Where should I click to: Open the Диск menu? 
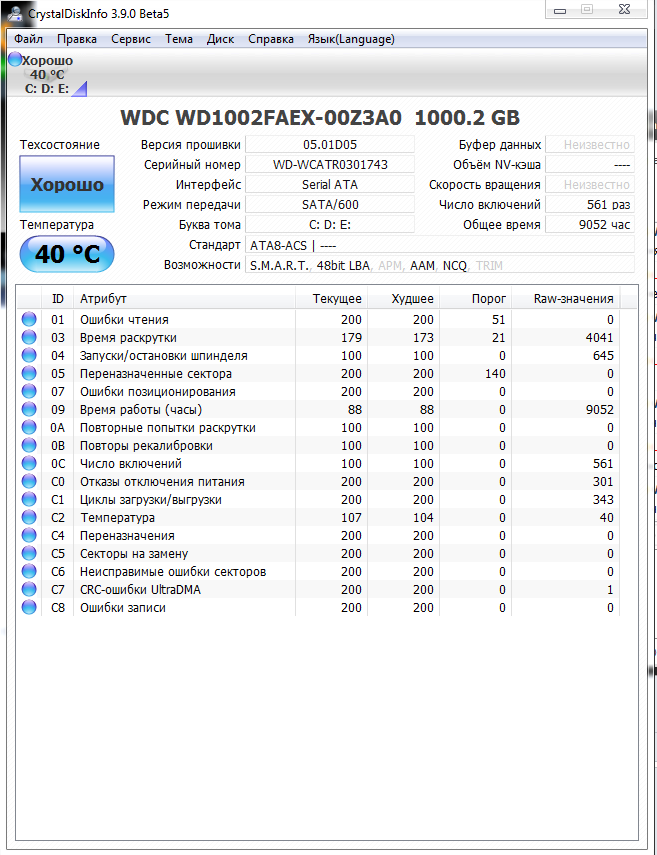point(220,39)
